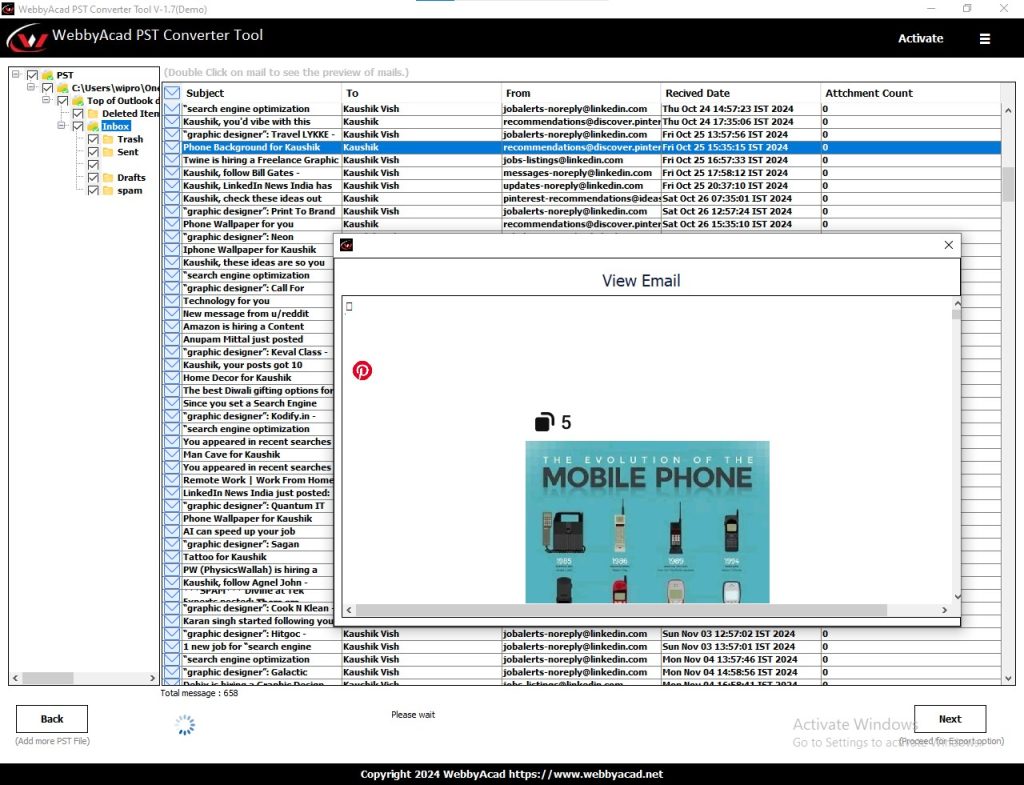Click the Sent folder icon in the tree
Viewport: 1024px width, 785px height.
(x=108, y=152)
